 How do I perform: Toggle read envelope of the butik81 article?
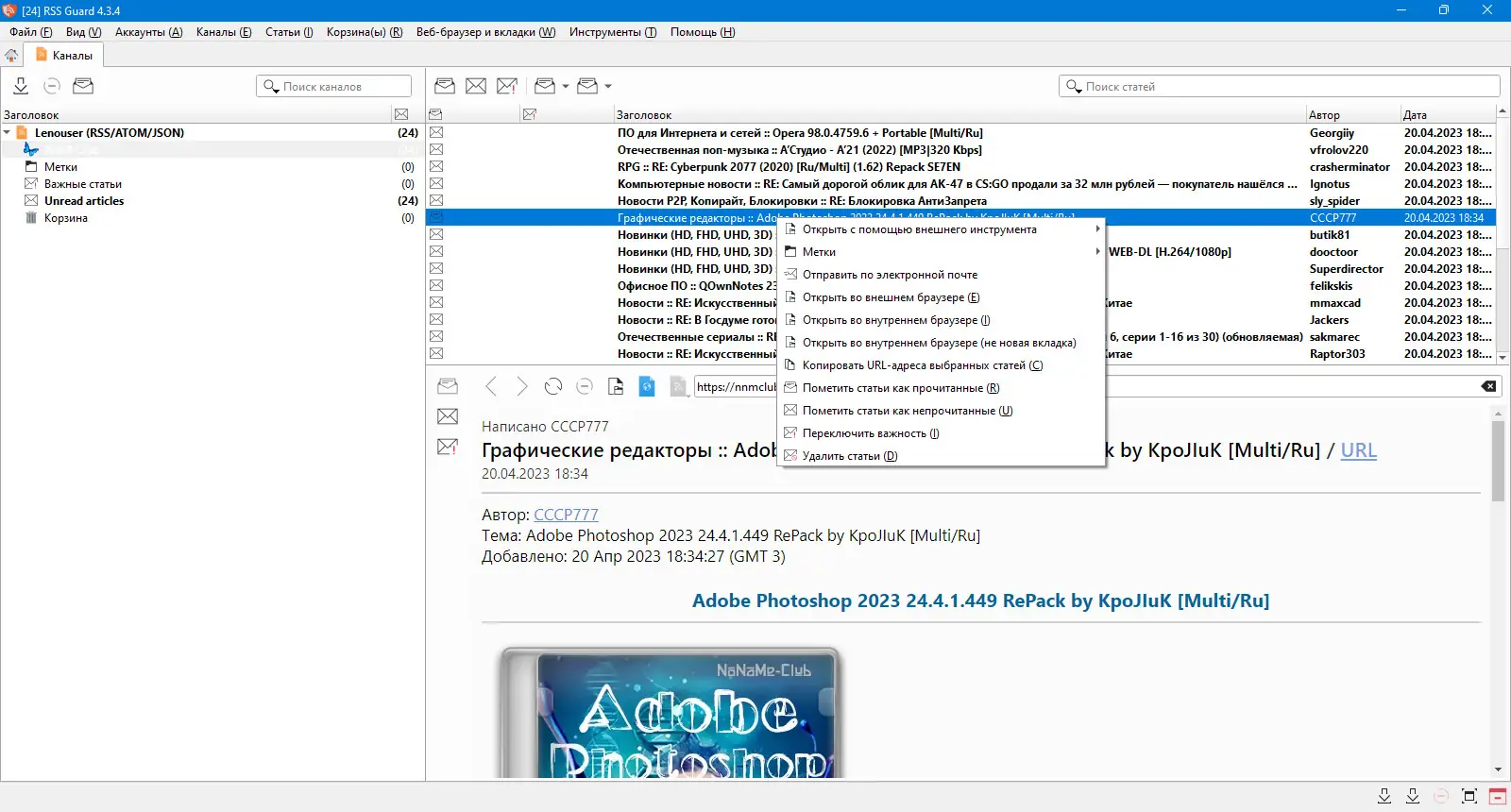point(436,235)
